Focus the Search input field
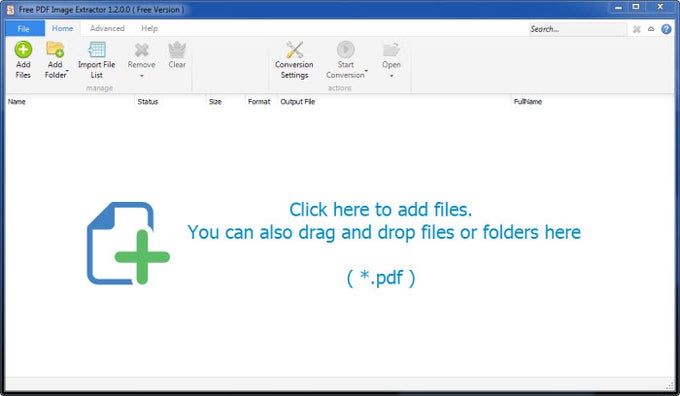The height and width of the screenshot is (396, 680). [x=577, y=29]
